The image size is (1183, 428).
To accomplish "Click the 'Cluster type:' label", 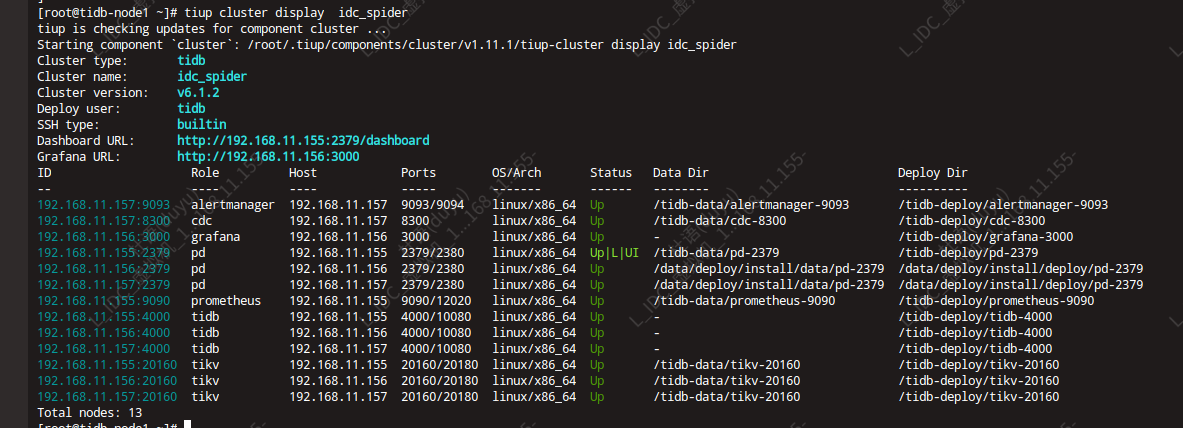I will pyautogui.click(x=83, y=60).
